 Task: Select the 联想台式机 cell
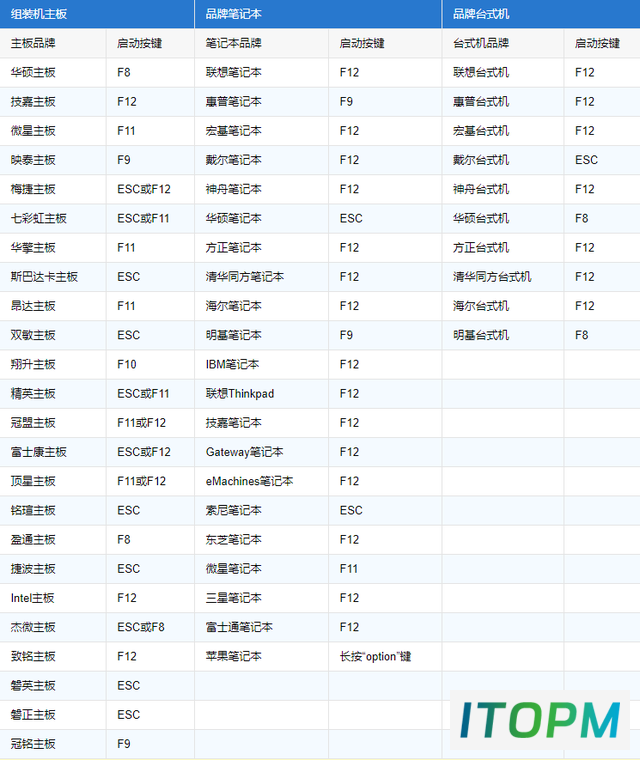pos(503,73)
